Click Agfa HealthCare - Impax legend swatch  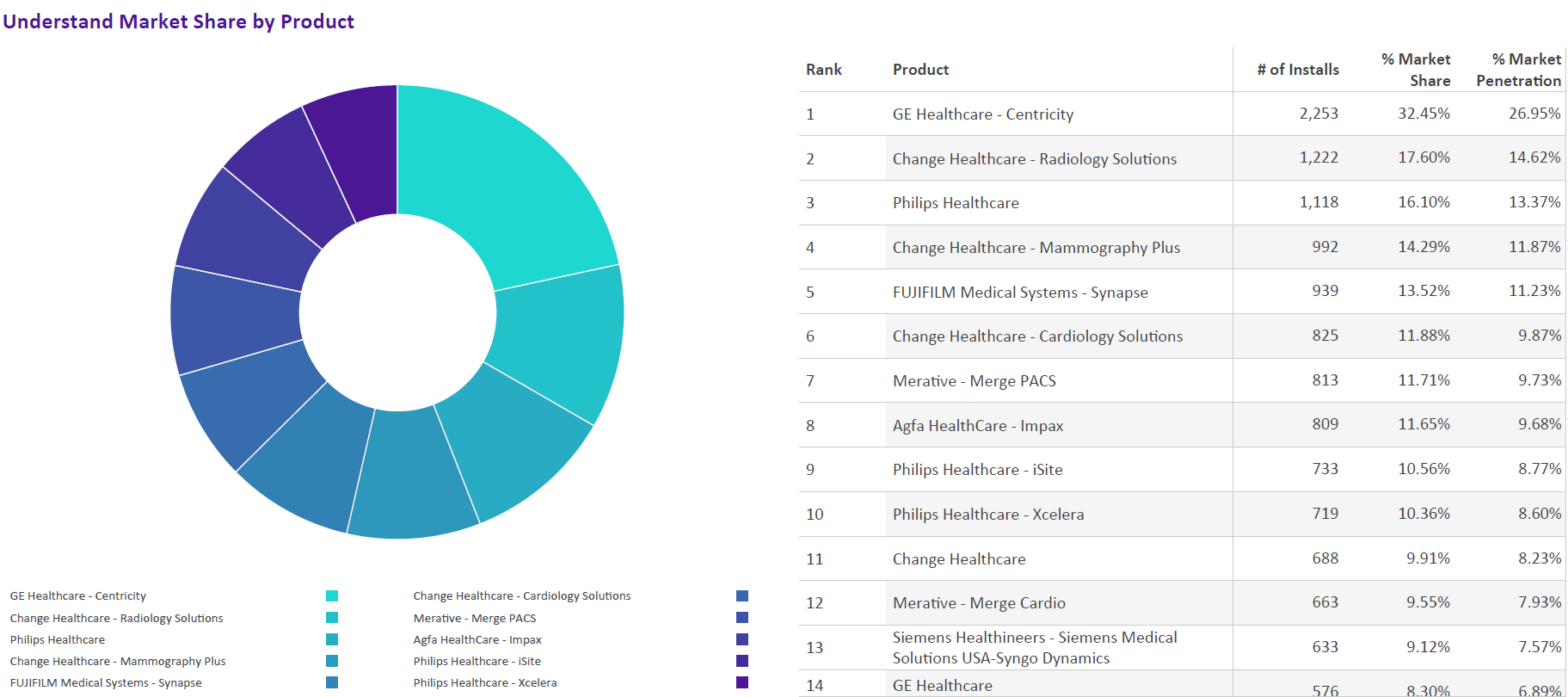(x=742, y=639)
